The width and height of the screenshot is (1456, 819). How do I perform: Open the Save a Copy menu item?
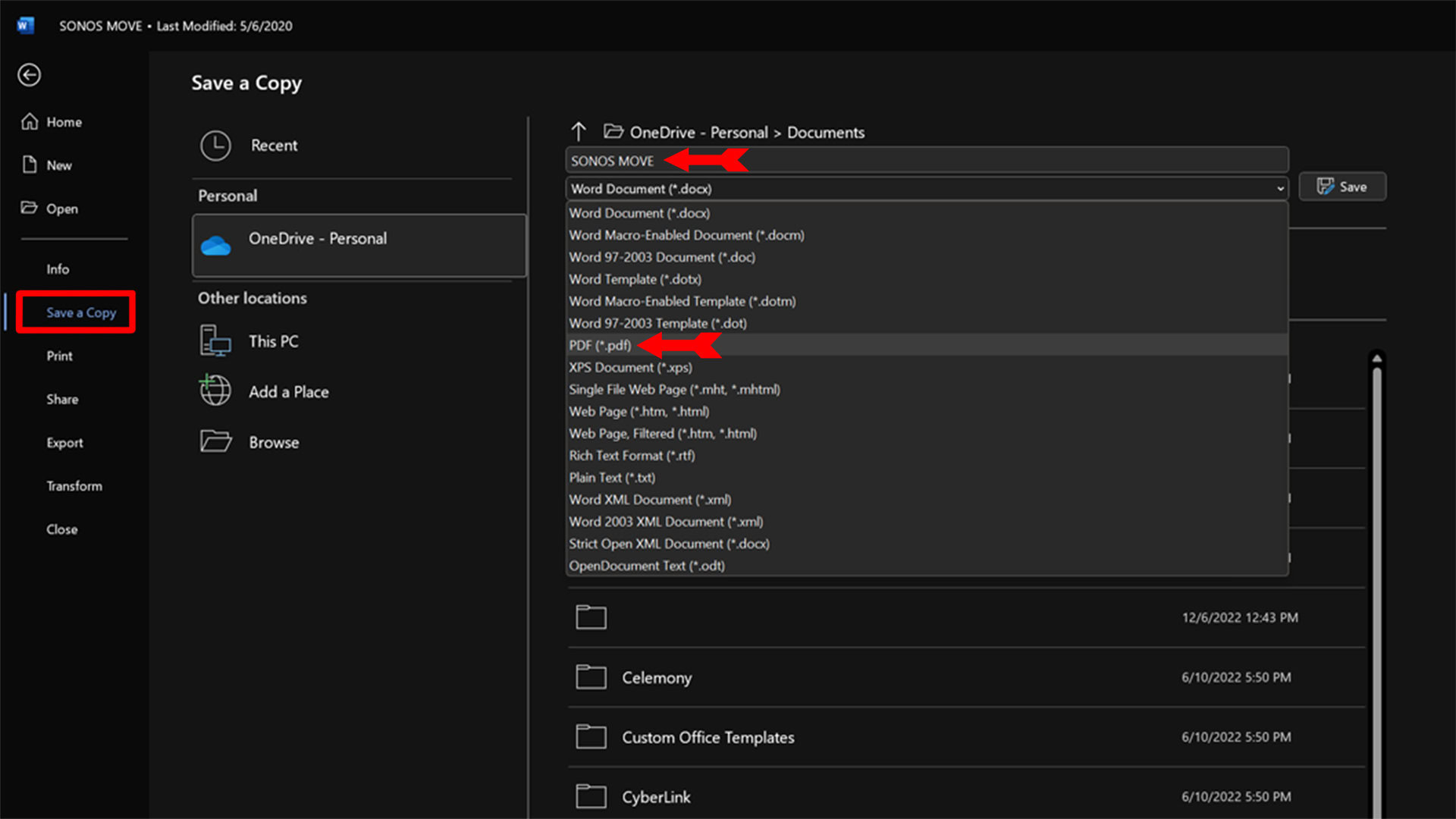pos(80,312)
